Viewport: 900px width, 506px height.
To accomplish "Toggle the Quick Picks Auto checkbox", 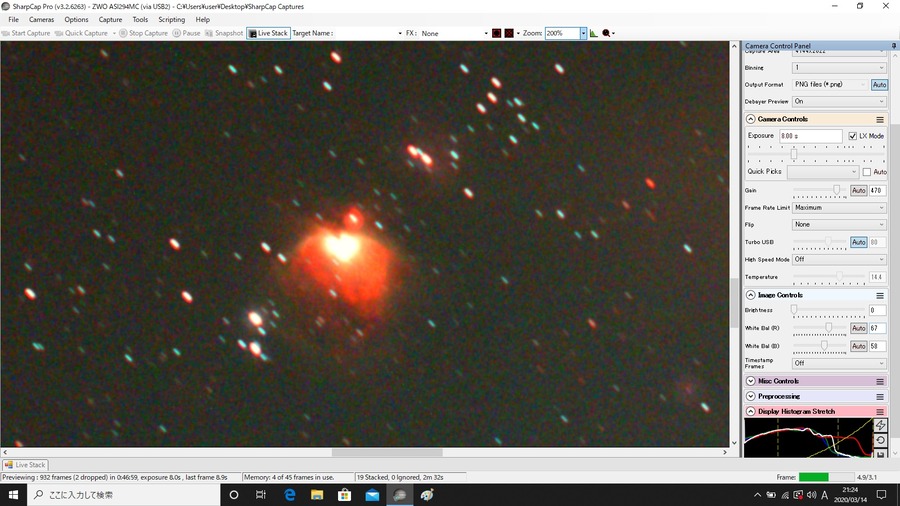I will pos(867,172).
